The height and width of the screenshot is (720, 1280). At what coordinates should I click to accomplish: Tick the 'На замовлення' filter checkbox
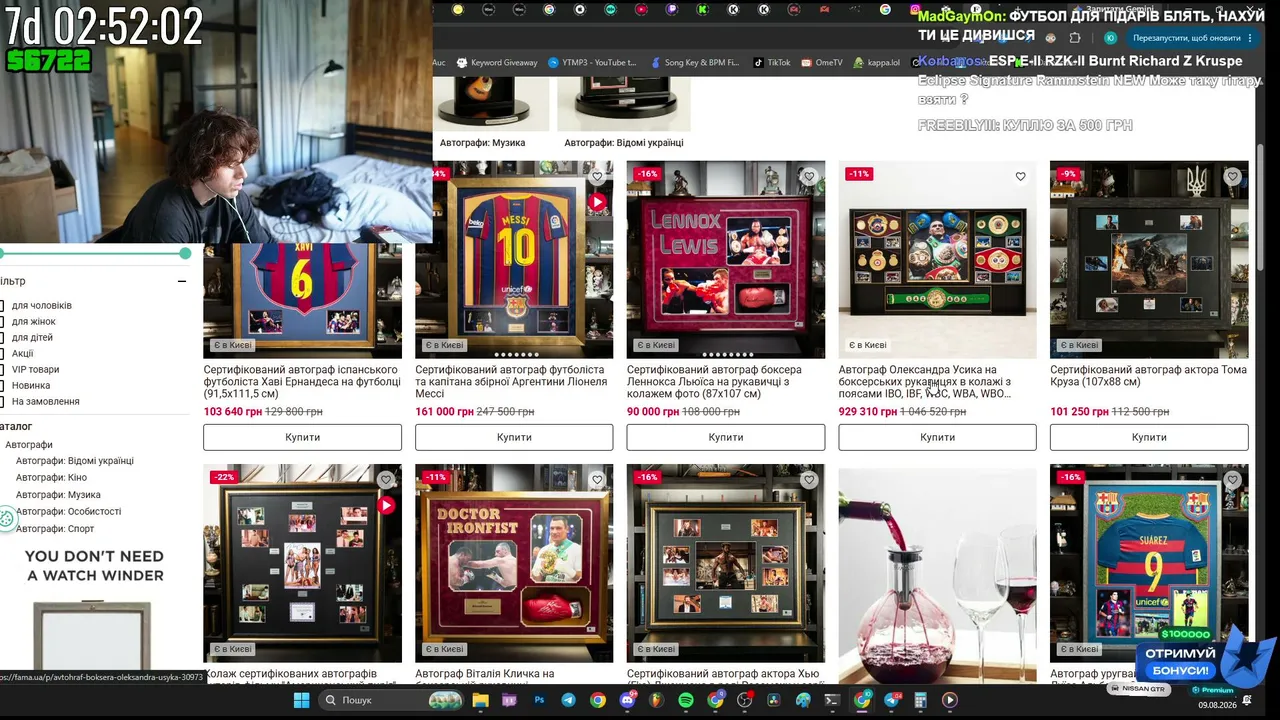coord(2,401)
